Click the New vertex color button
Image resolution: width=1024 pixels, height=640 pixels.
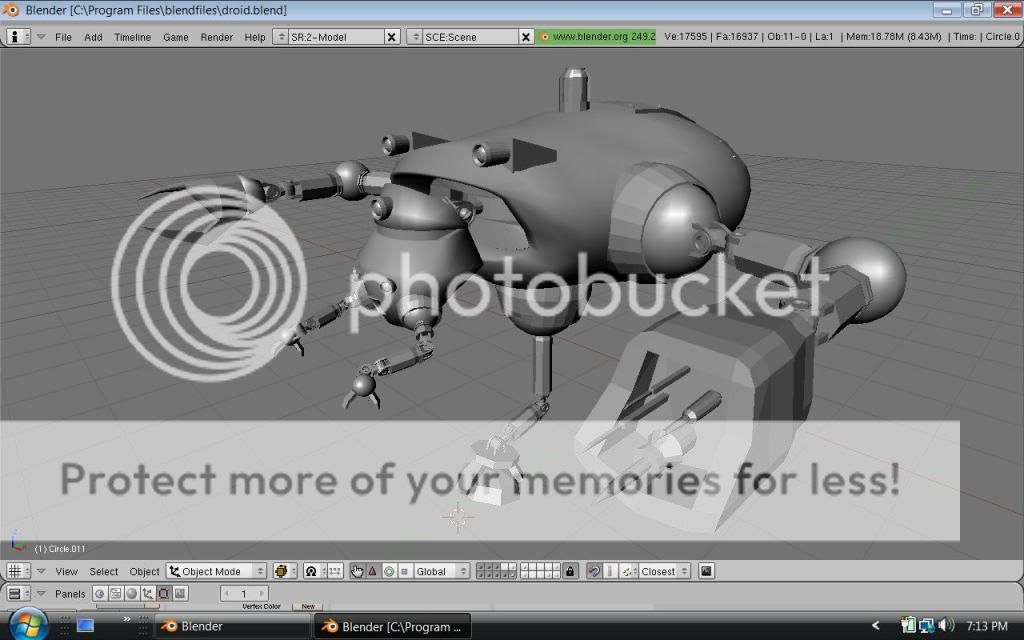[x=308, y=607]
